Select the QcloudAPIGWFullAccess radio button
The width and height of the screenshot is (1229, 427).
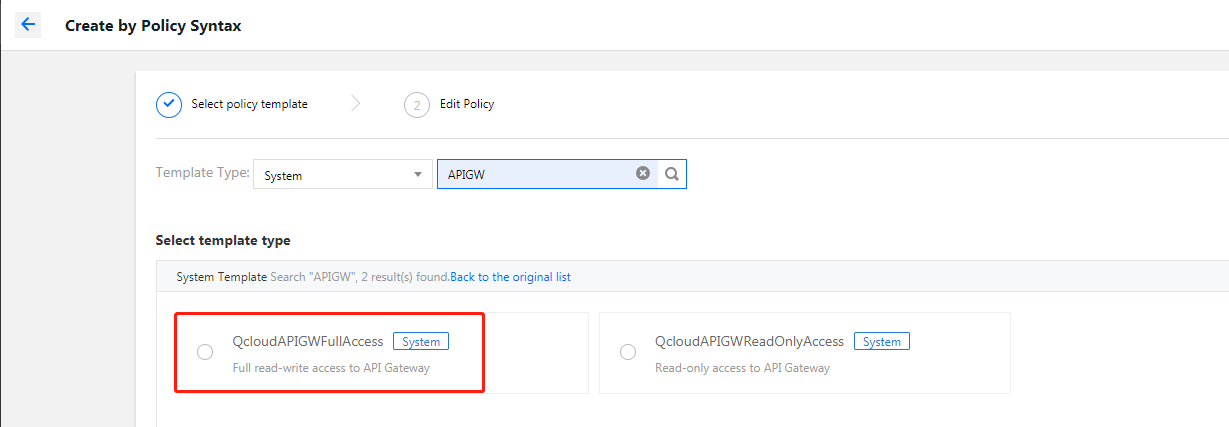[205, 352]
